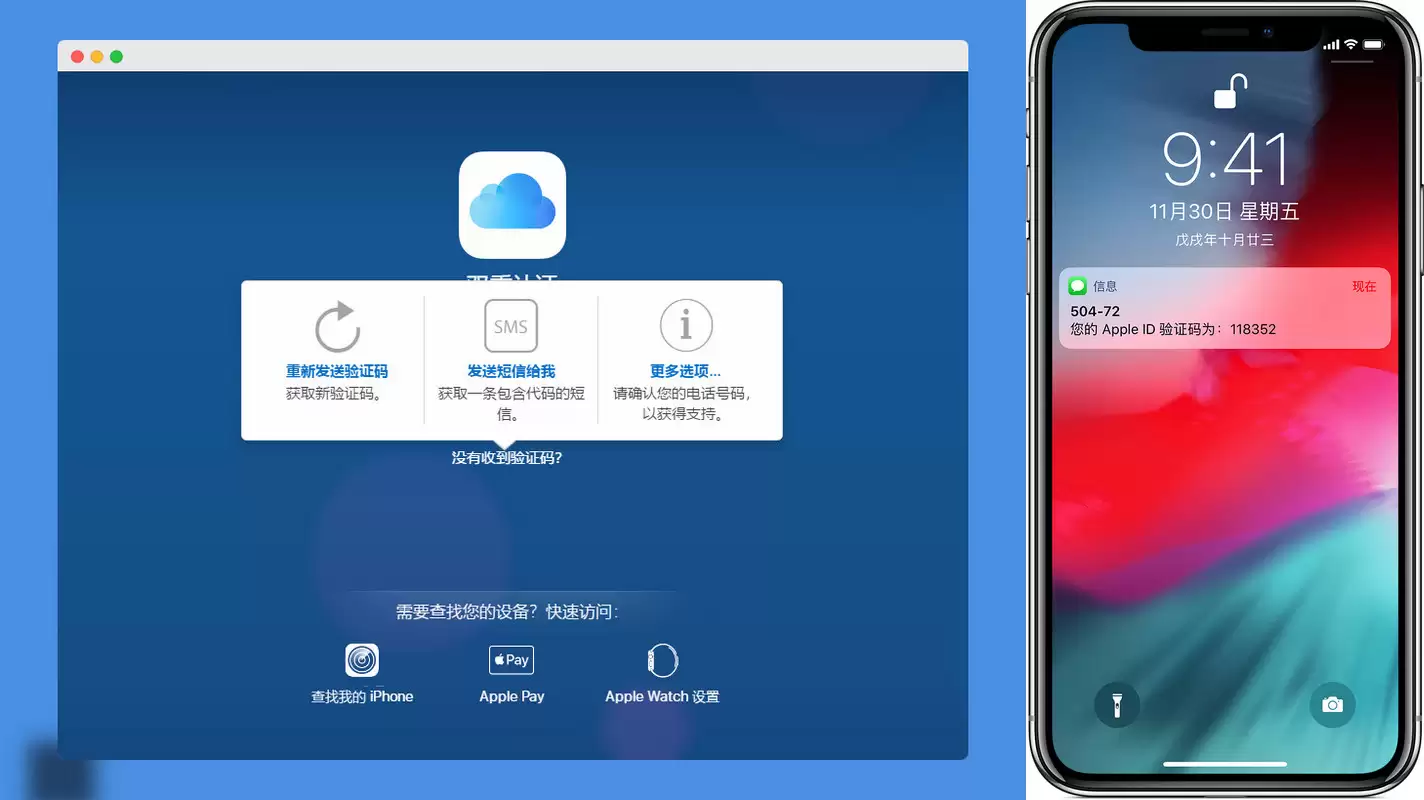The width and height of the screenshot is (1424, 800).
Task: Click the Apple Pay text label
Action: pos(512,696)
